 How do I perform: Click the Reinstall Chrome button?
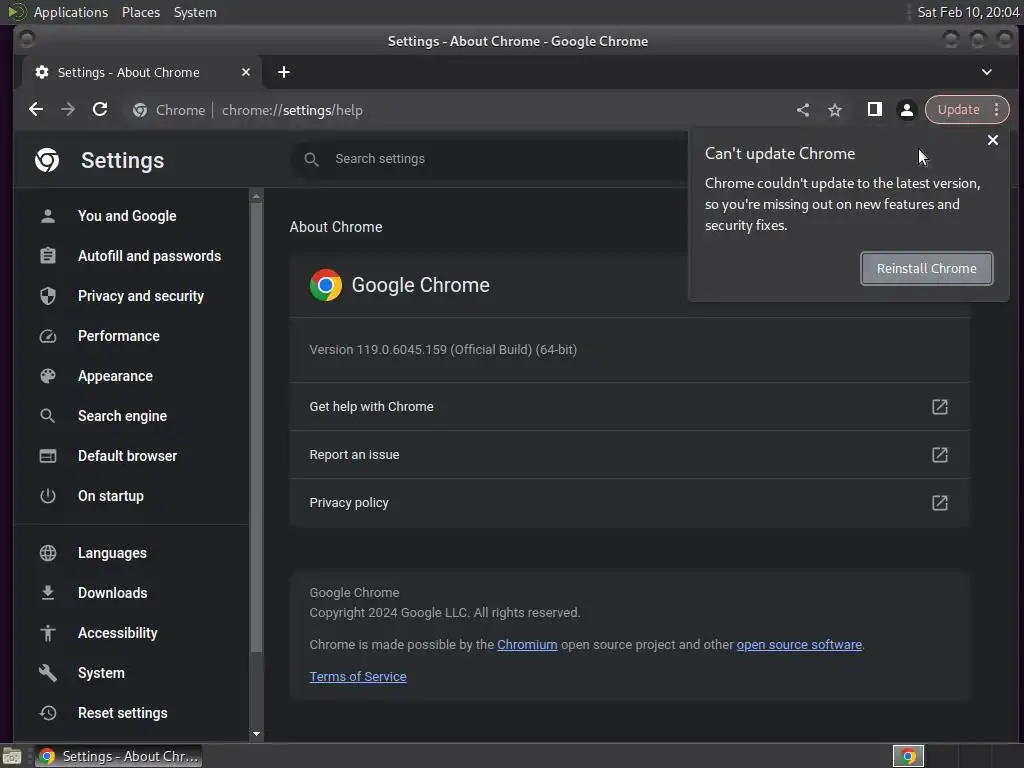click(x=927, y=268)
